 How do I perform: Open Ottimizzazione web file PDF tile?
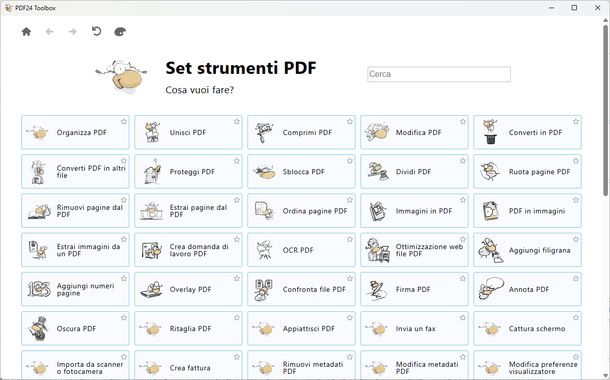point(414,250)
